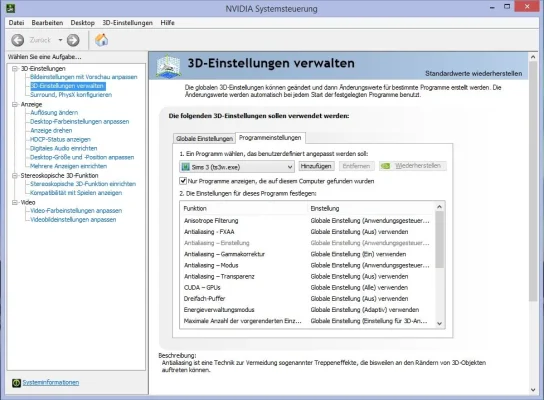Click settings list scroll-up arrow
The image size is (544, 400).
(x=439, y=207)
